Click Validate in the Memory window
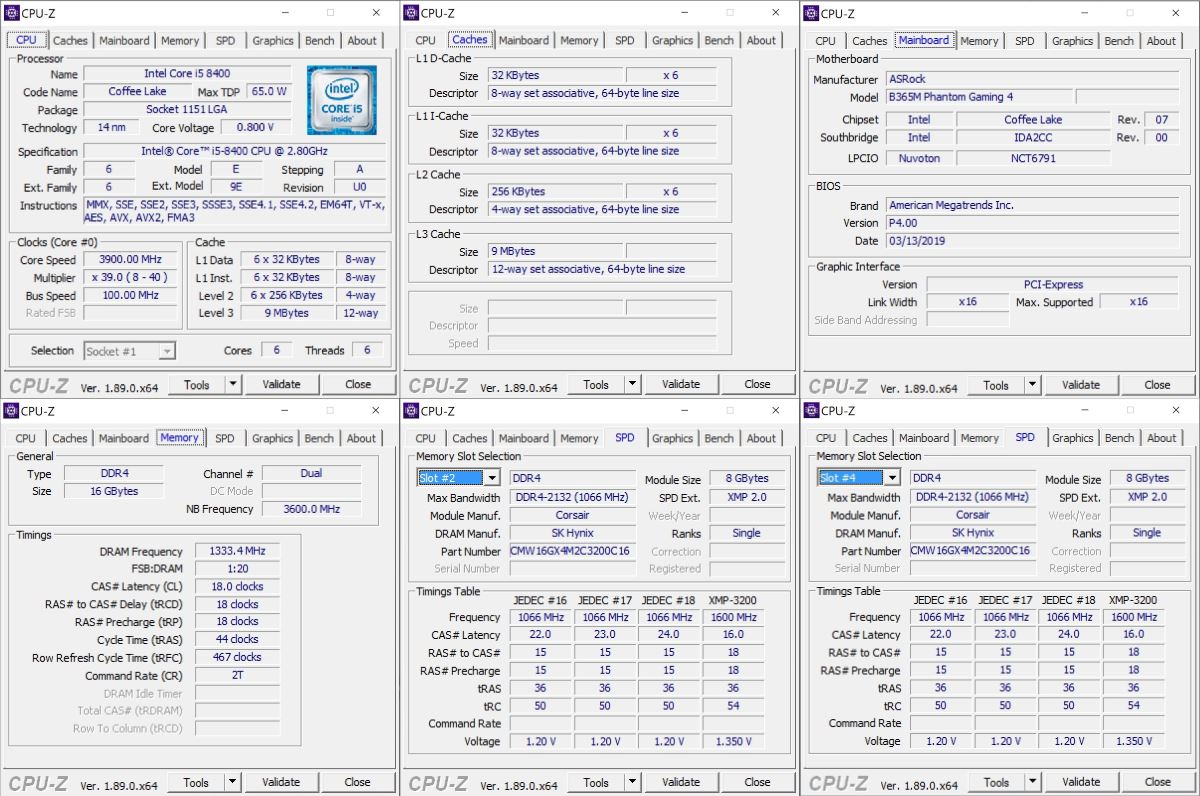This screenshot has height=796, width=1200. click(x=281, y=782)
